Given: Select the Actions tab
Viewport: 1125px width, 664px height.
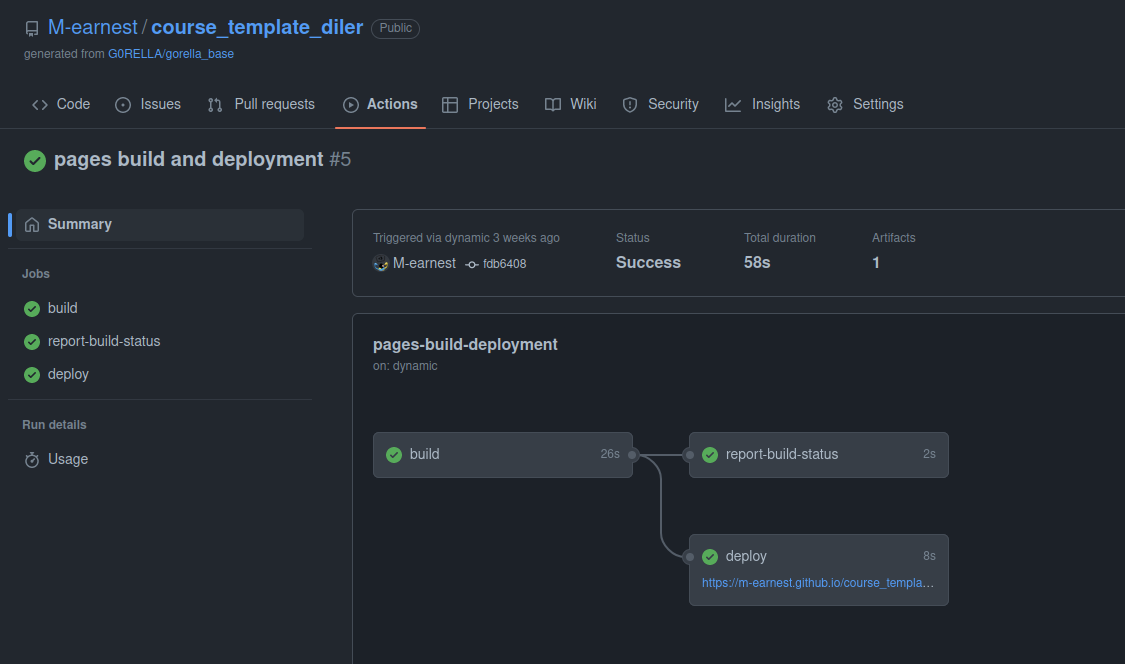Looking at the screenshot, I should tap(380, 104).
